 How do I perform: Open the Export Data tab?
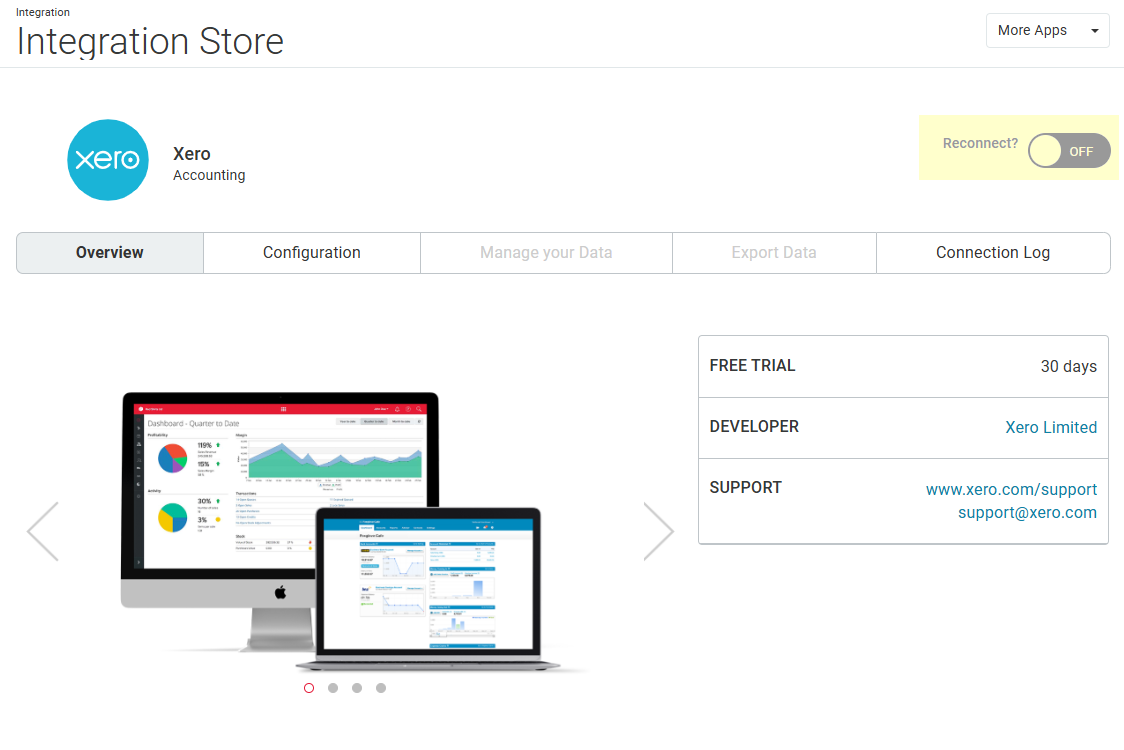click(774, 252)
